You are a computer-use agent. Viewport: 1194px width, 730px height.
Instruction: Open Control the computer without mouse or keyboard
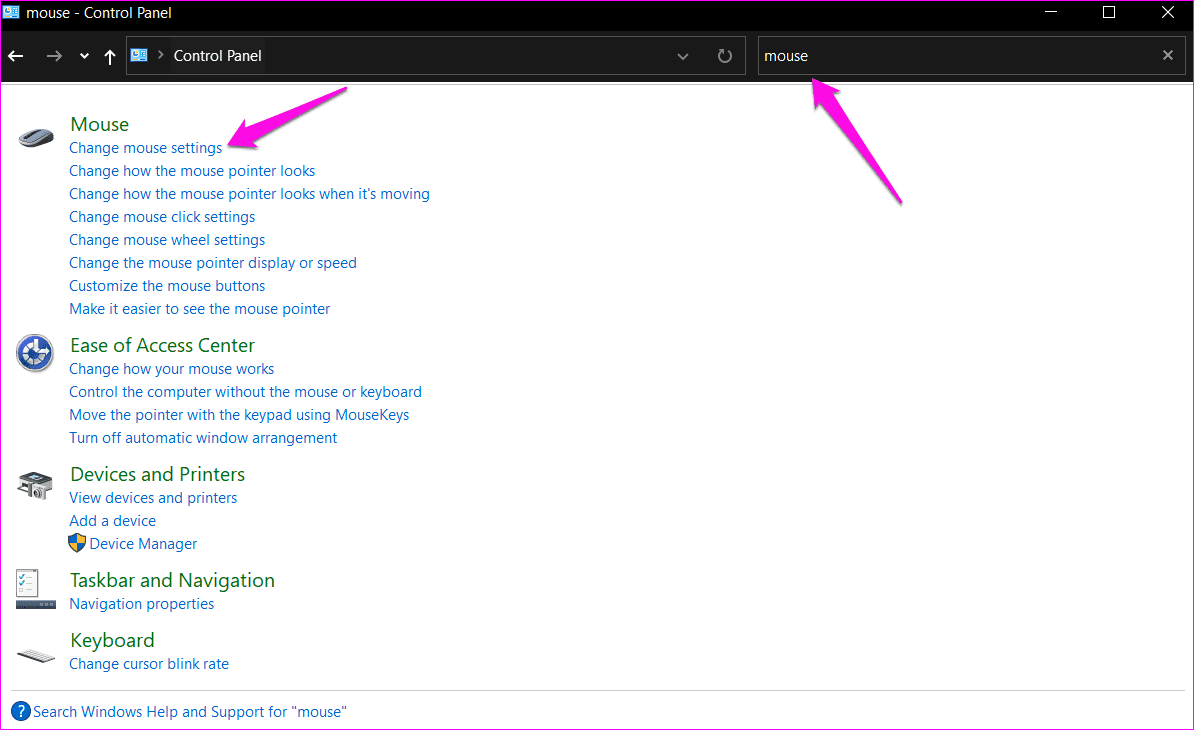[245, 392]
